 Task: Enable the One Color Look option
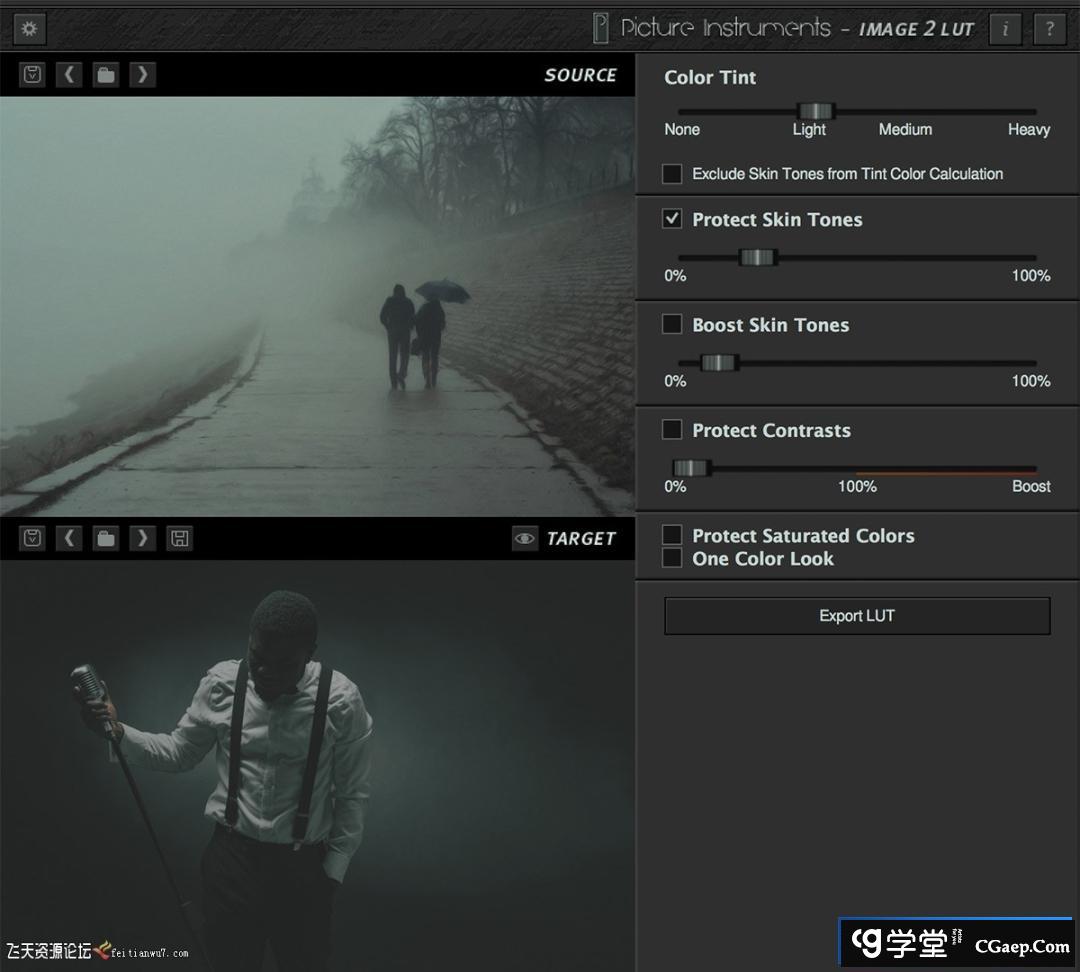click(673, 558)
